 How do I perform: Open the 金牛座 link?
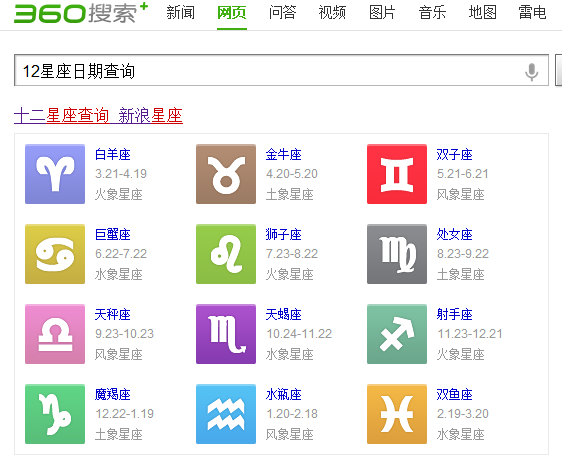(x=284, y=155)
